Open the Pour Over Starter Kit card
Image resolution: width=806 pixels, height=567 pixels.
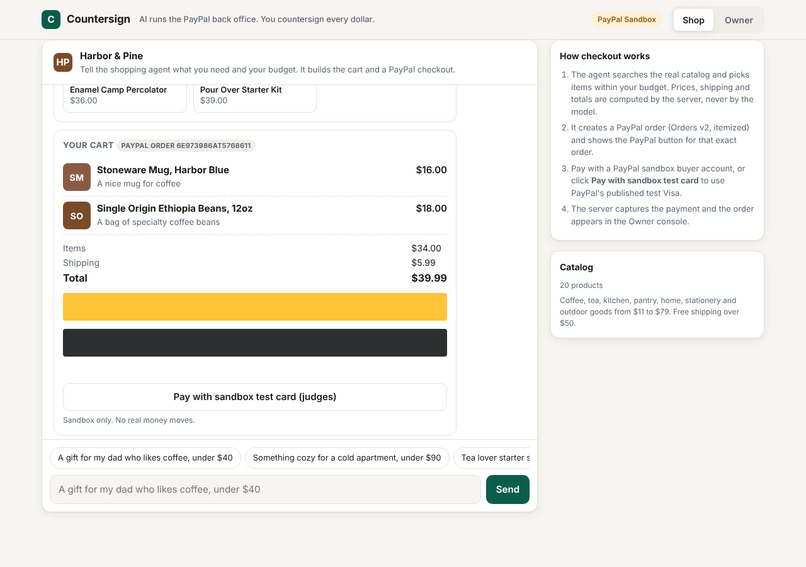pyautogui.click(x=254, y=97)
